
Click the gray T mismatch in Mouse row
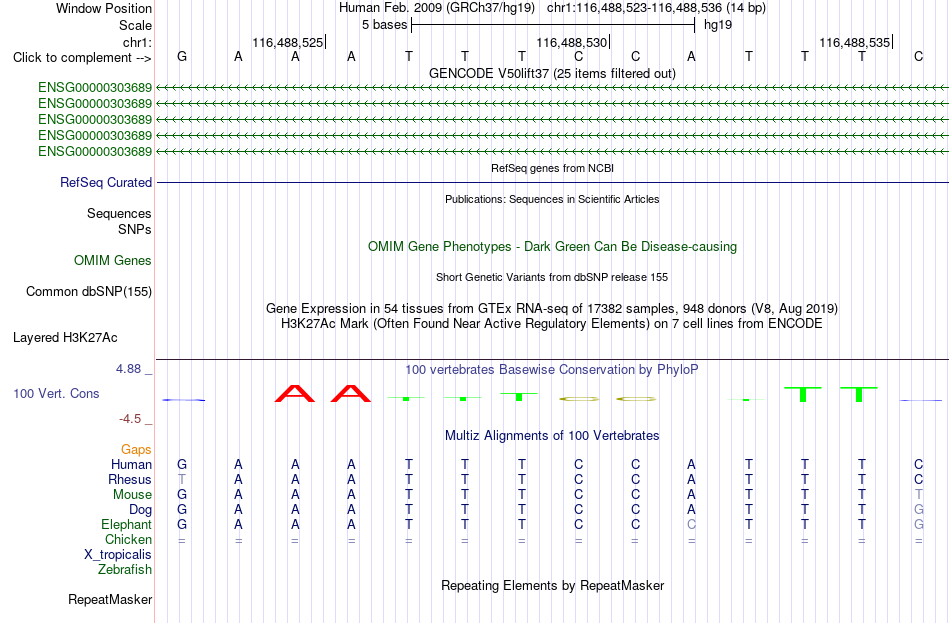[918, 495]
